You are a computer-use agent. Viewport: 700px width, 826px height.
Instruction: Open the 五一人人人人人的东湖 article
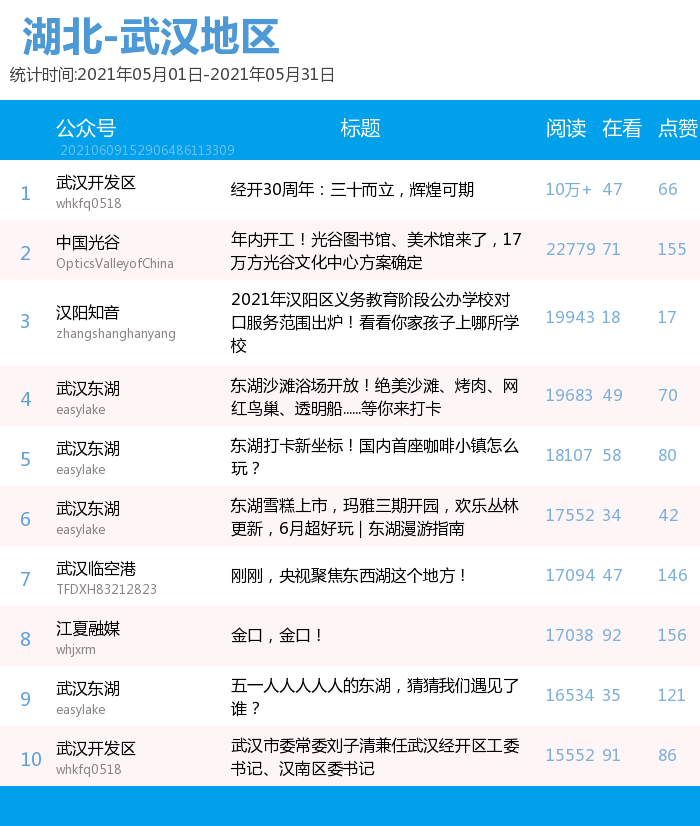(374, 697)
